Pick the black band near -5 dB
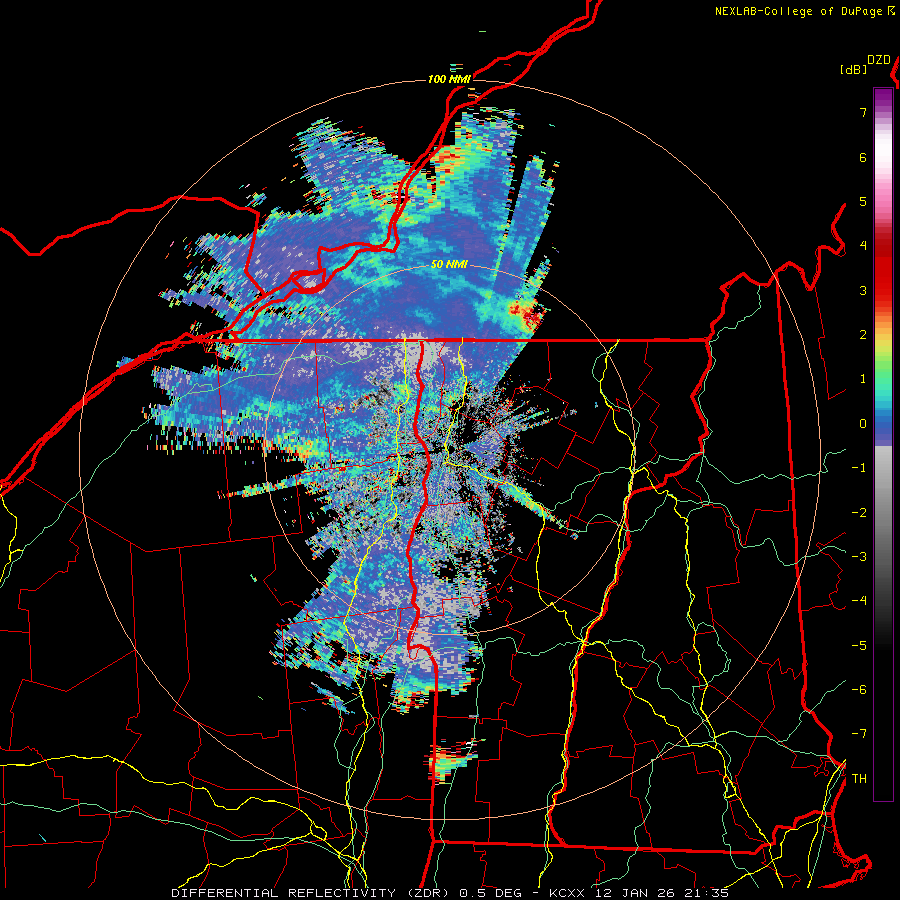The width and height of the screenshot is (900, 900). coord(883,646)
